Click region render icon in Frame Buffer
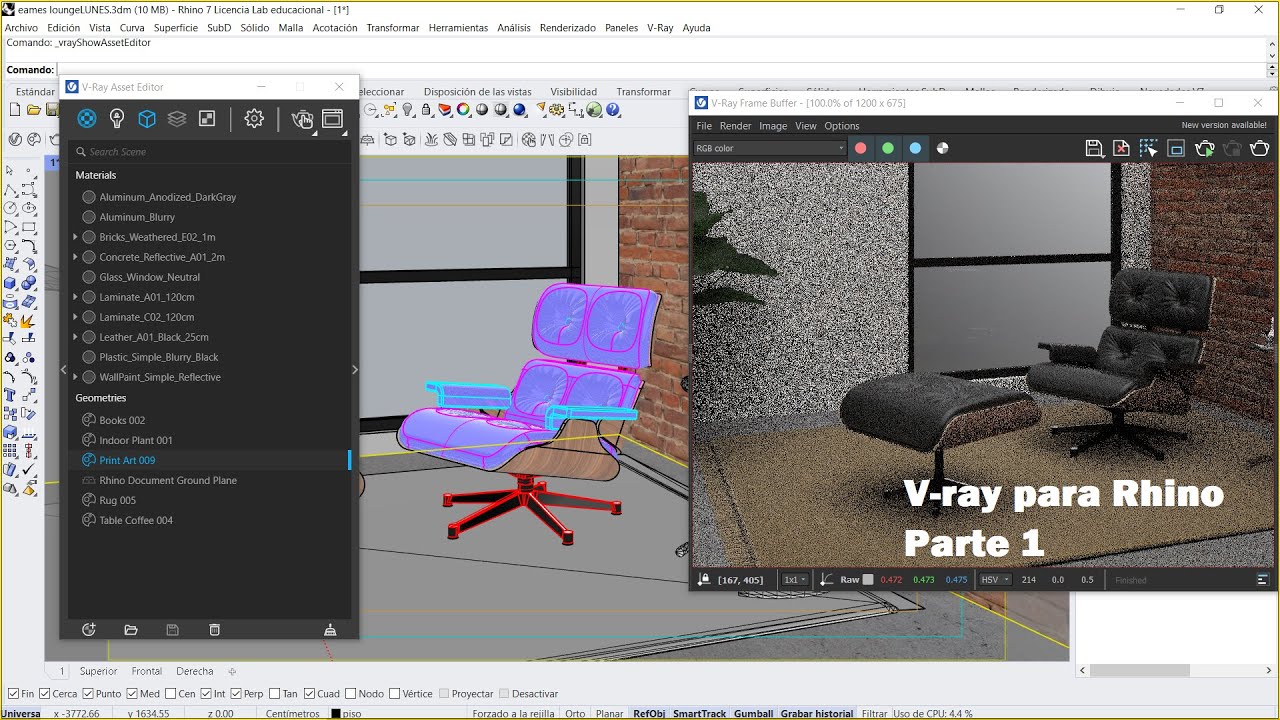The height and width of the screenshot is (720, 1280). (1176, 148)
